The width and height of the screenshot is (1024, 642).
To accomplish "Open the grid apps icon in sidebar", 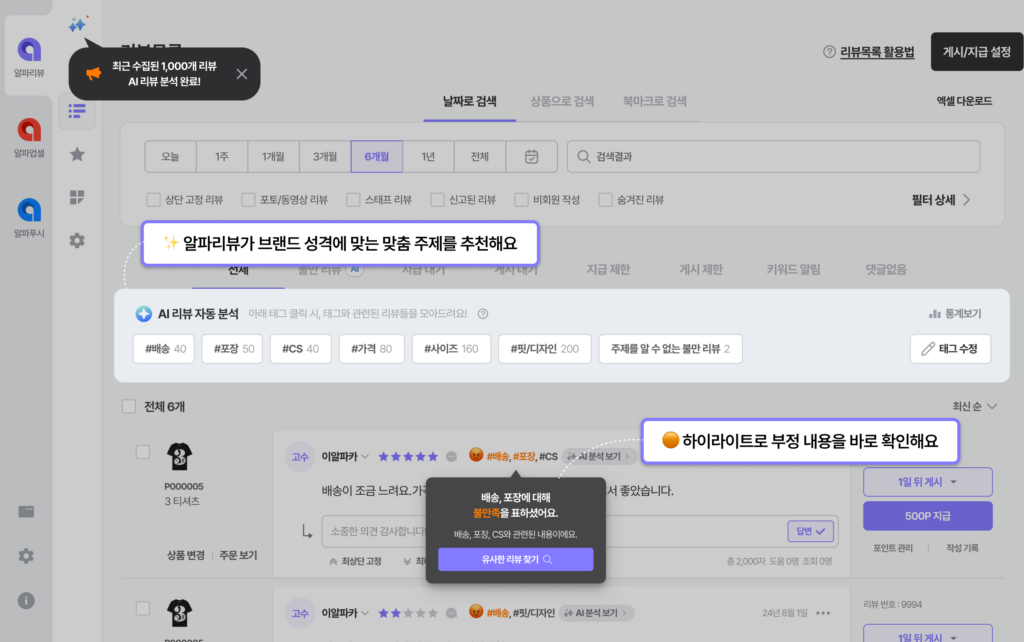I will pyautogui.click(x=76, y=197).
